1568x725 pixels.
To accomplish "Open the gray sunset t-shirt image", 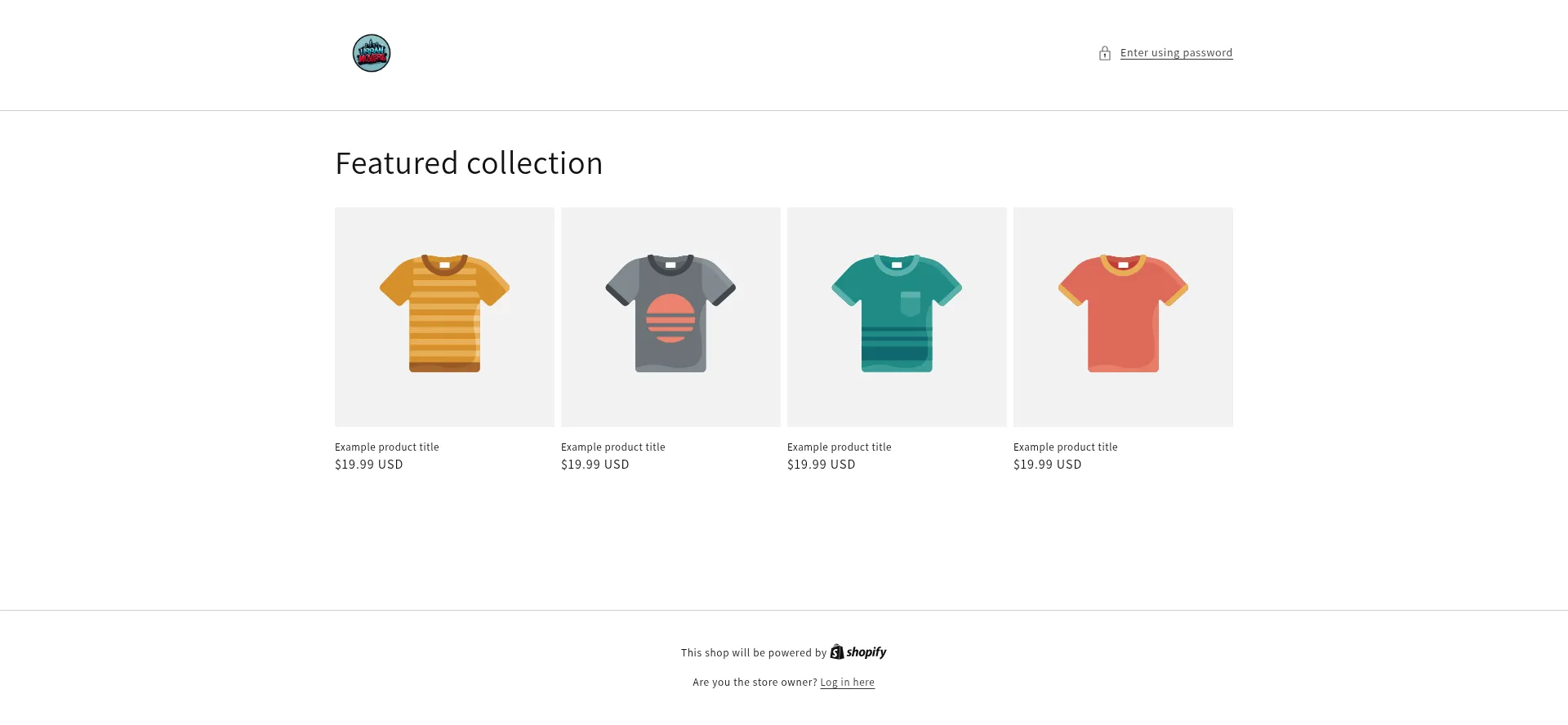I will point(670,316).
